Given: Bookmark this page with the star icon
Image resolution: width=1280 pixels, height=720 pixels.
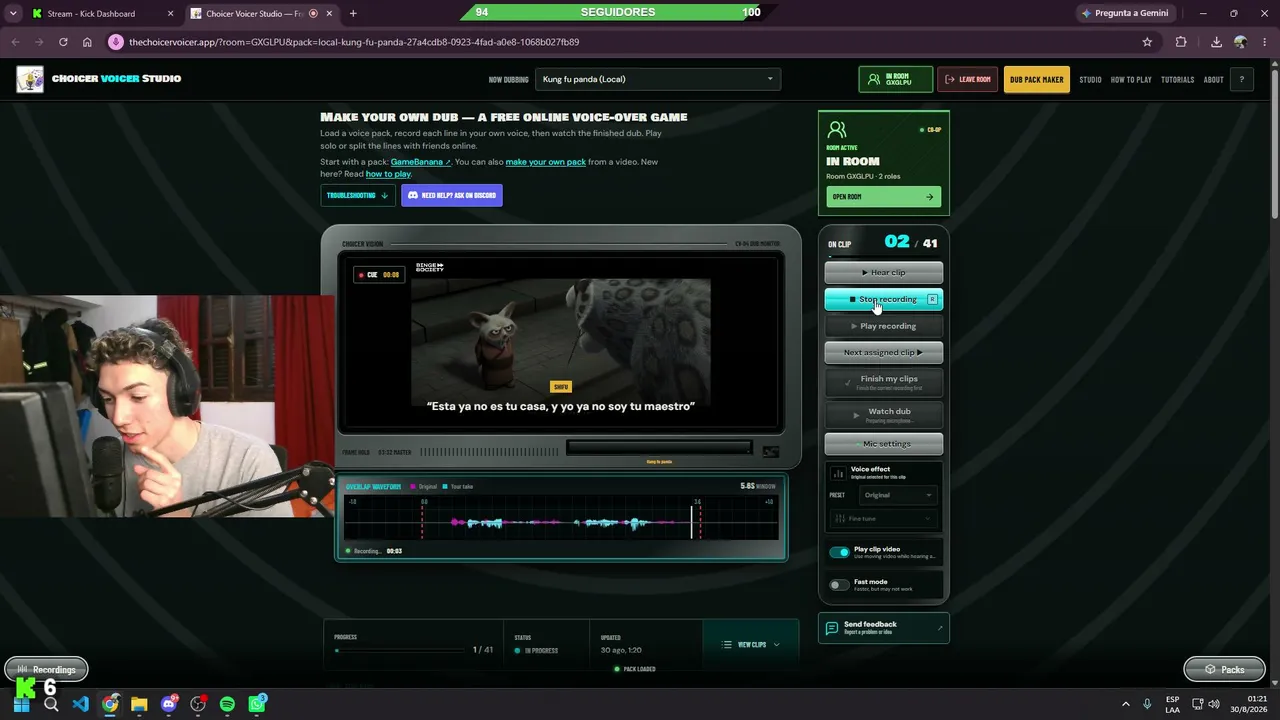Looking at the screenshot, I should (x=1147, y=42).
